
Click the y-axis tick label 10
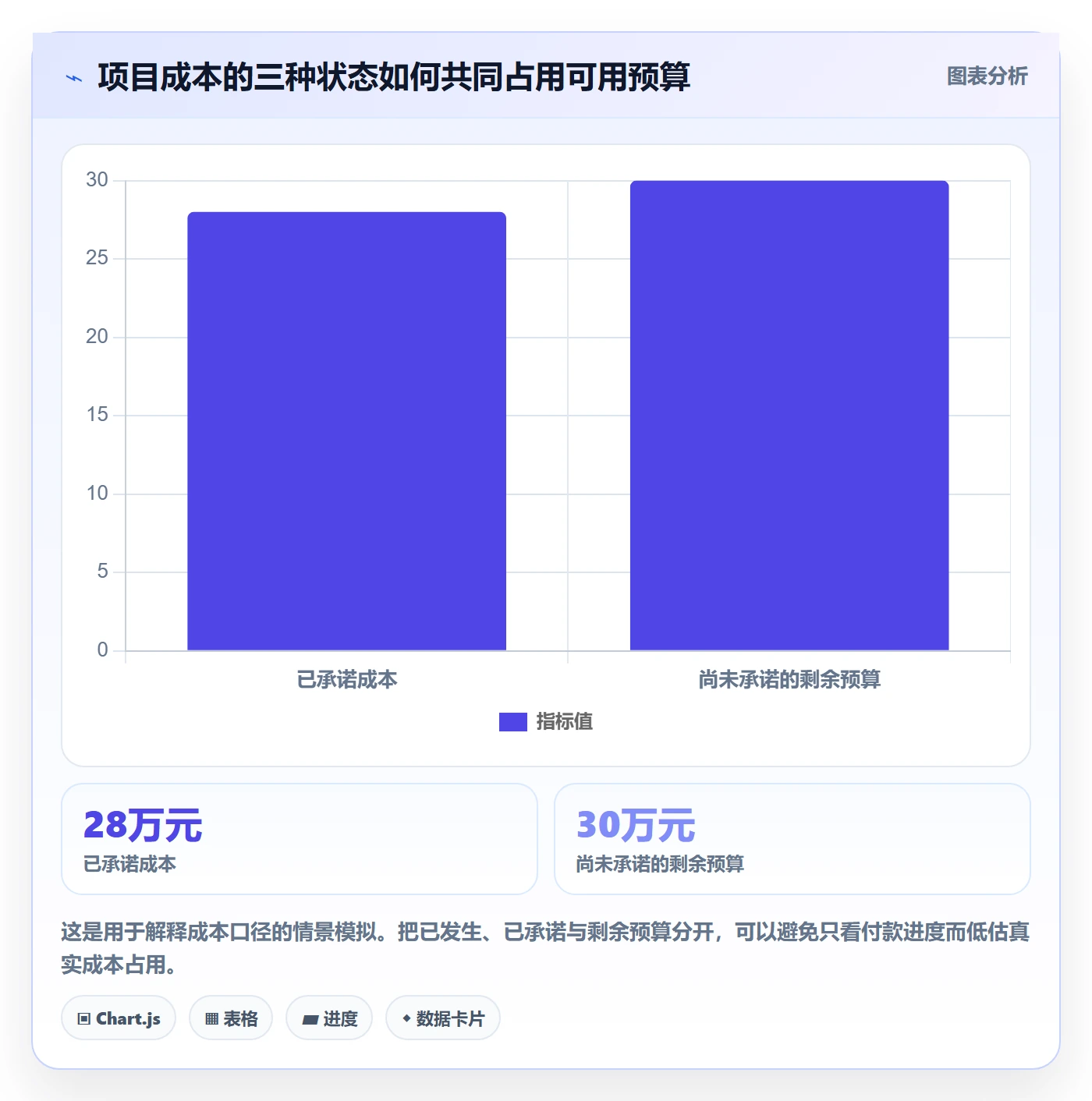click(97, 494)
